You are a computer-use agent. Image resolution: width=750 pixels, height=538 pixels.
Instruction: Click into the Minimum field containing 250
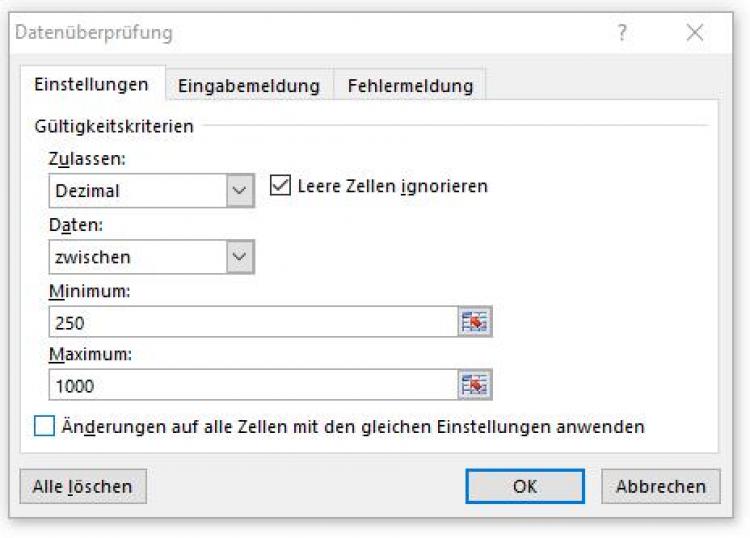pyautogui.click(x=250, y=322)
